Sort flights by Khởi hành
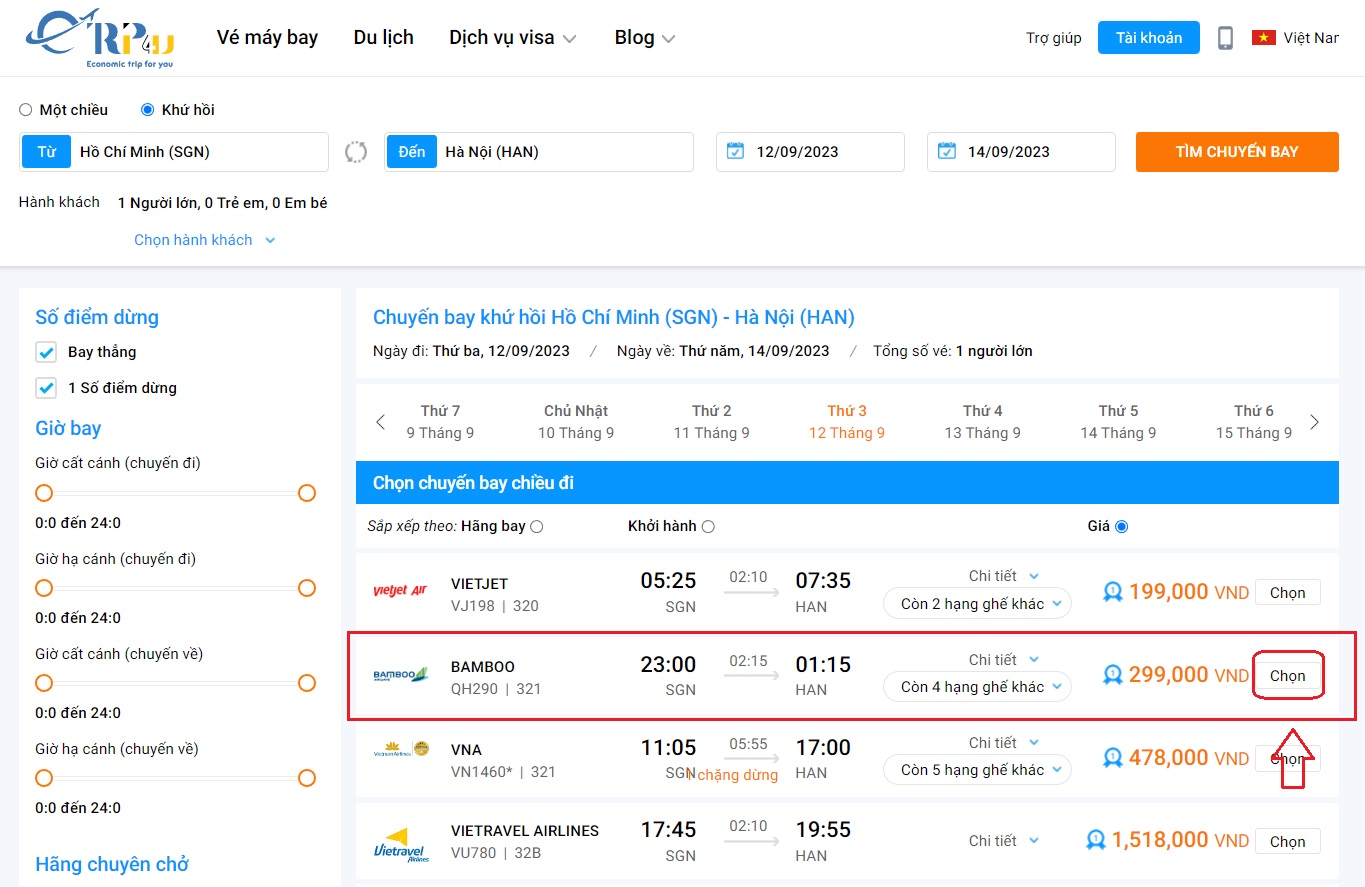 [708, 527]
